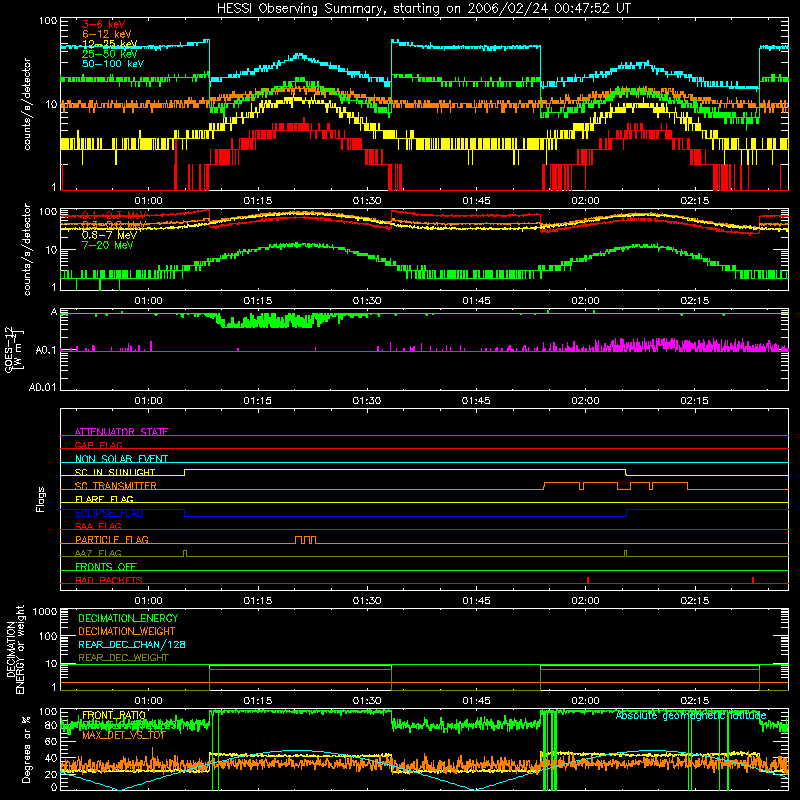Select the green FRONTS_OFF label
The image size is (800, 800).
click(x=106, y=566)
